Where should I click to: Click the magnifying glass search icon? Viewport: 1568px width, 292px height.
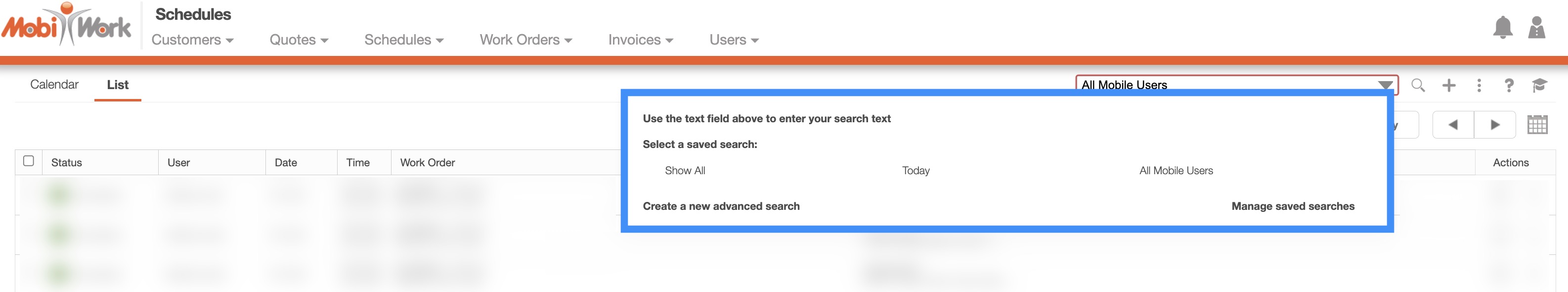pos(1418,85)
